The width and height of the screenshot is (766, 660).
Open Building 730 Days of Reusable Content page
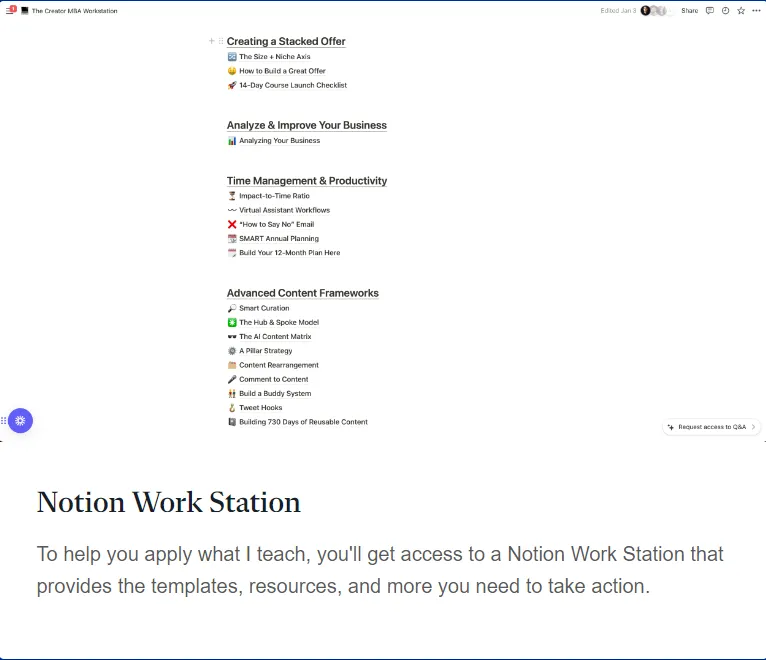[303, 422]
